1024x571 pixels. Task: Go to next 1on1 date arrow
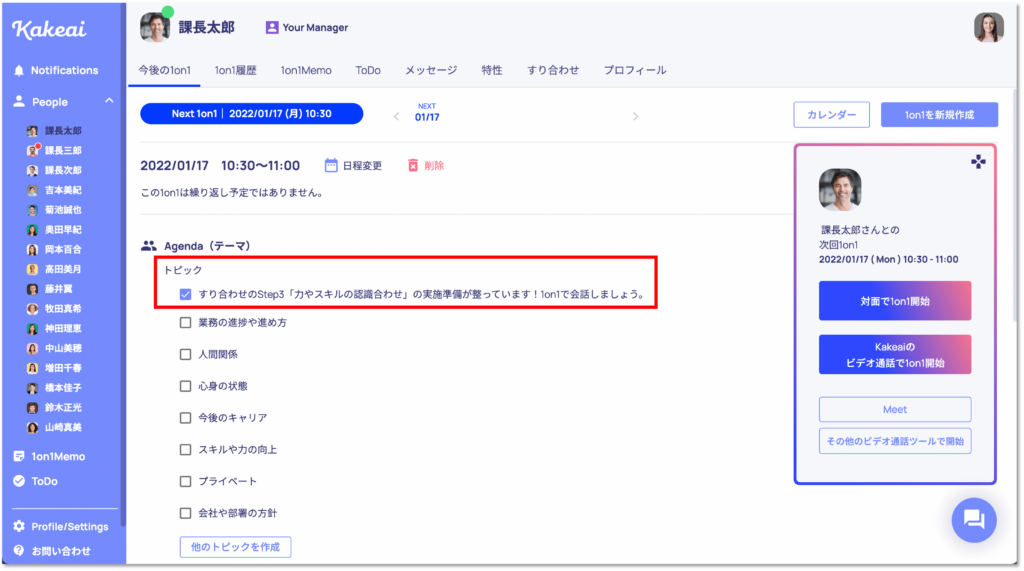click(x=635, y=116)
